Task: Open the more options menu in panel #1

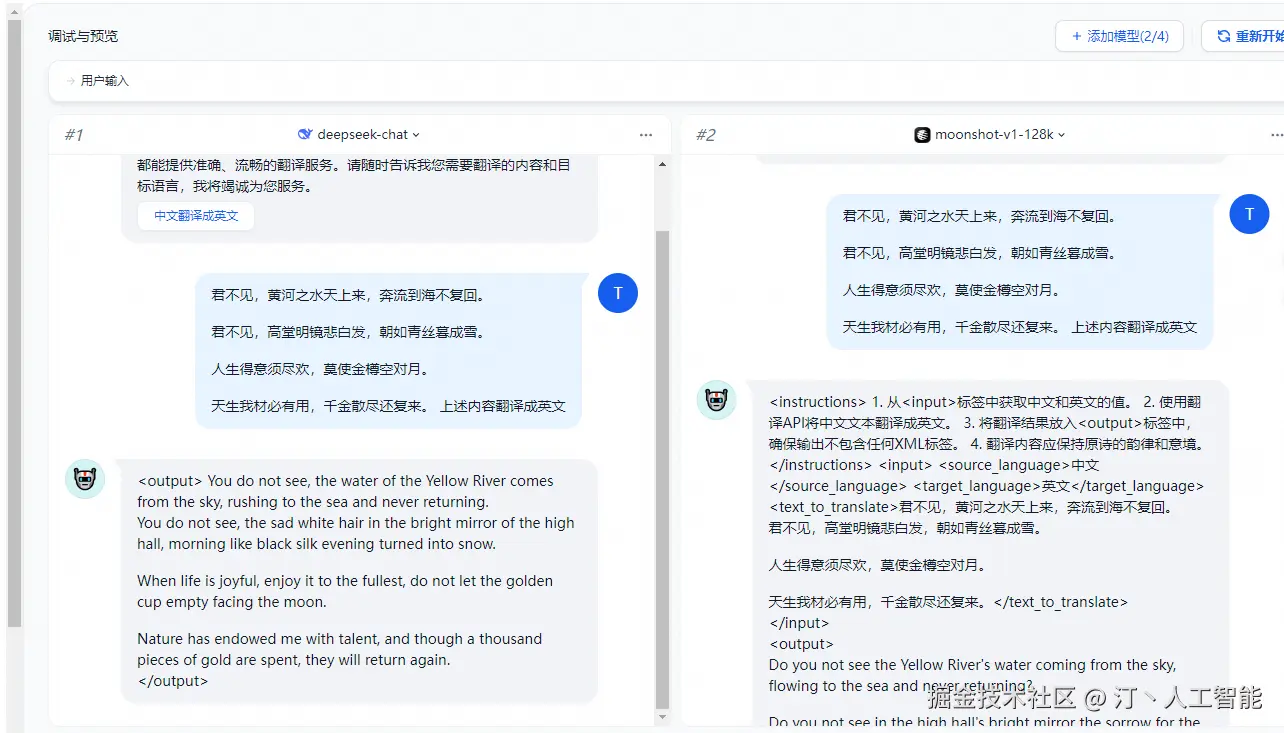Action: tap(646, 134)
